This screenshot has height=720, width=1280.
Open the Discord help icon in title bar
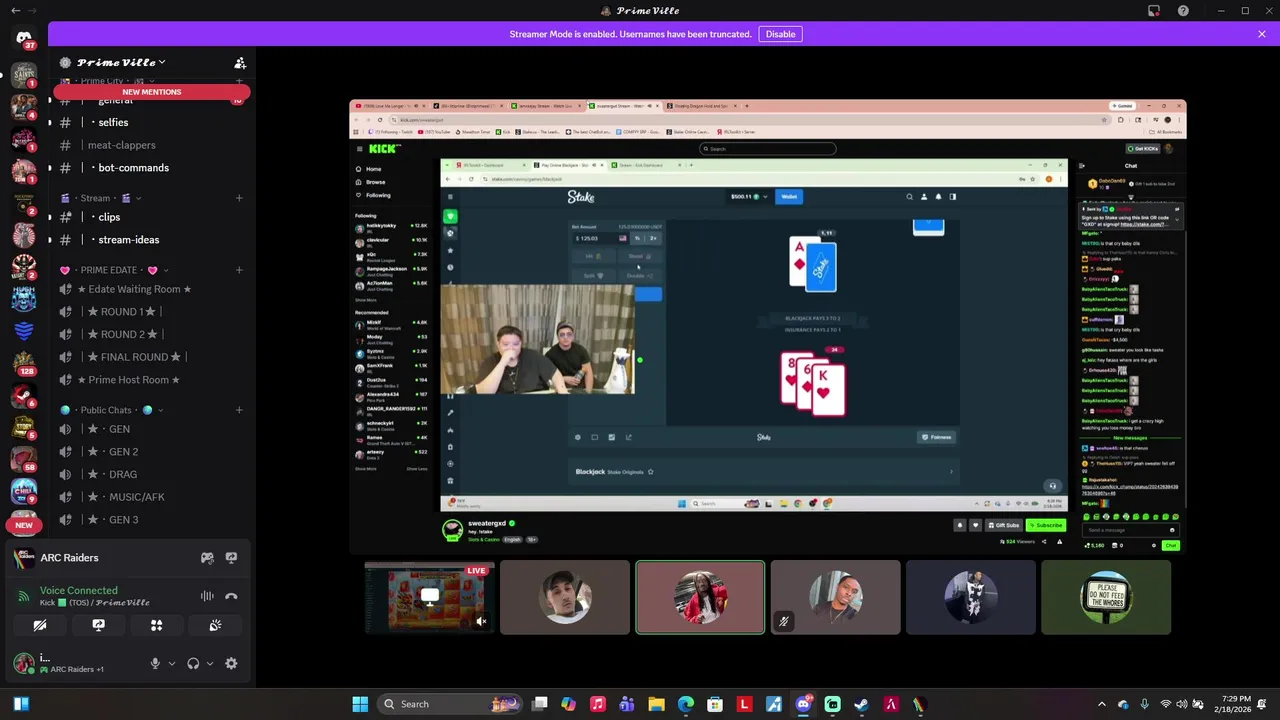click(1183, 11)
